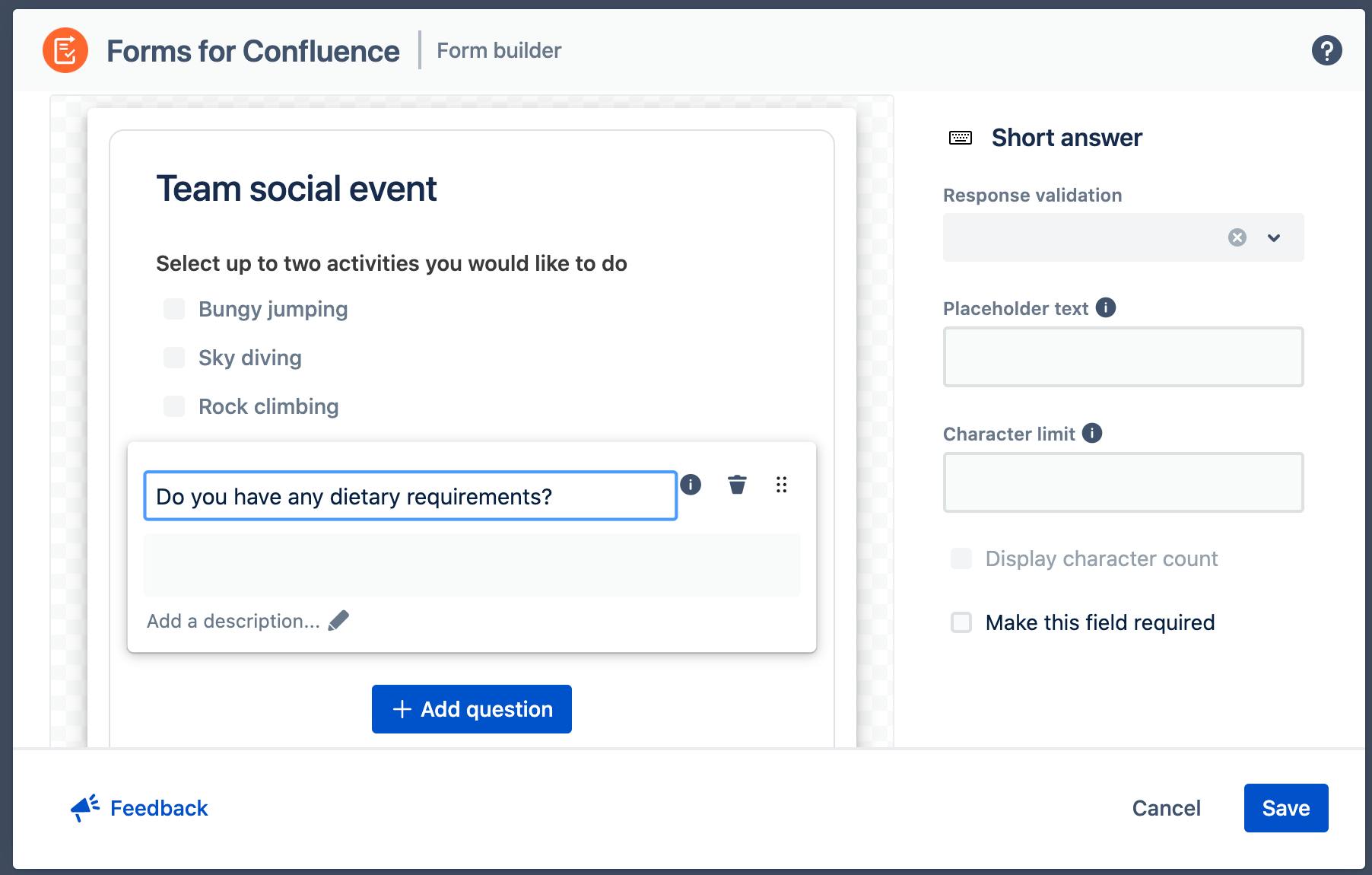This screenshot has height=875, width=1372.
Task: Save the form
Action: (x=1285, y=808)
